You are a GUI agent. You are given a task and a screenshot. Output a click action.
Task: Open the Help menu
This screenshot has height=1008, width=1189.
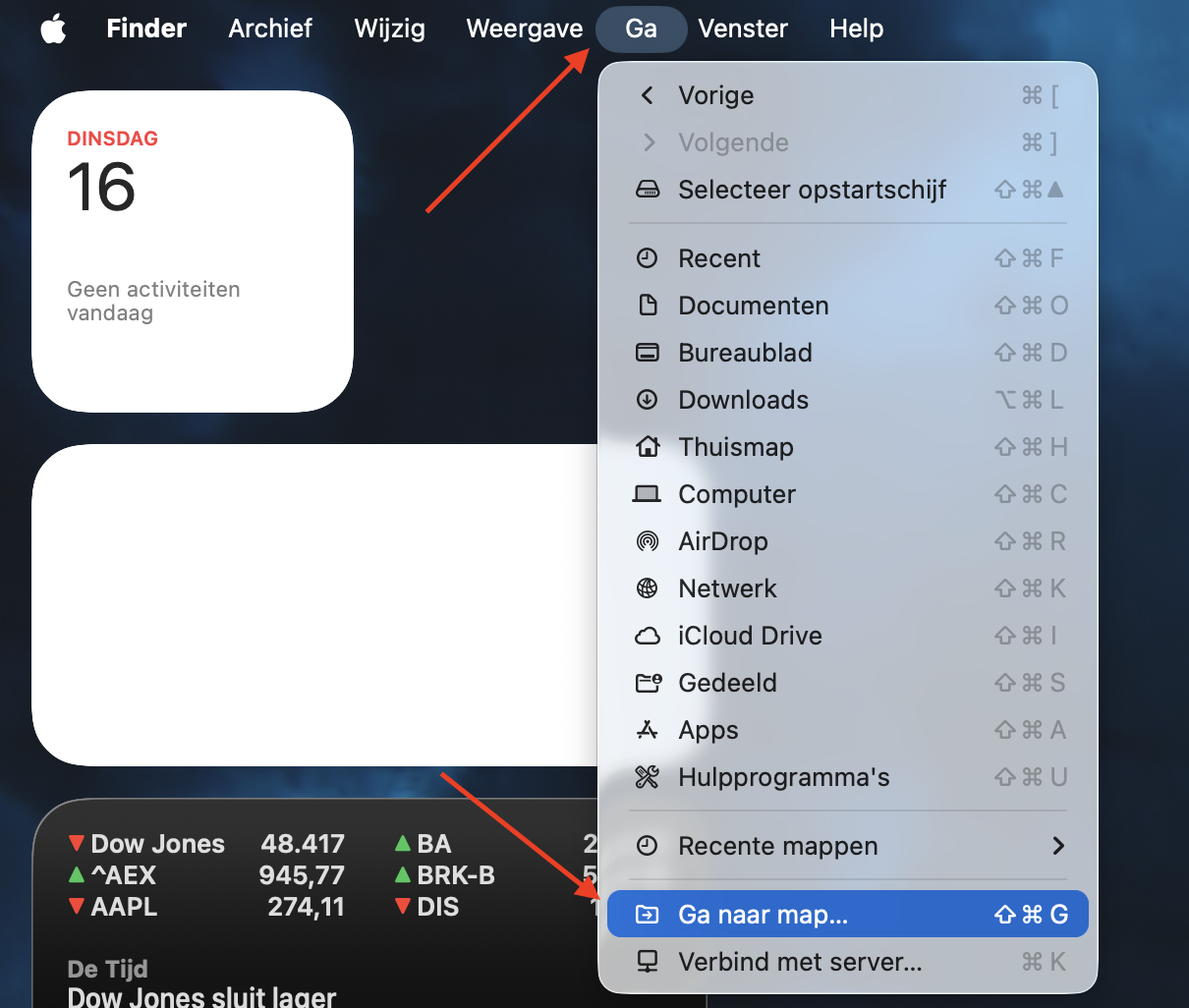[x=856, y=28]
